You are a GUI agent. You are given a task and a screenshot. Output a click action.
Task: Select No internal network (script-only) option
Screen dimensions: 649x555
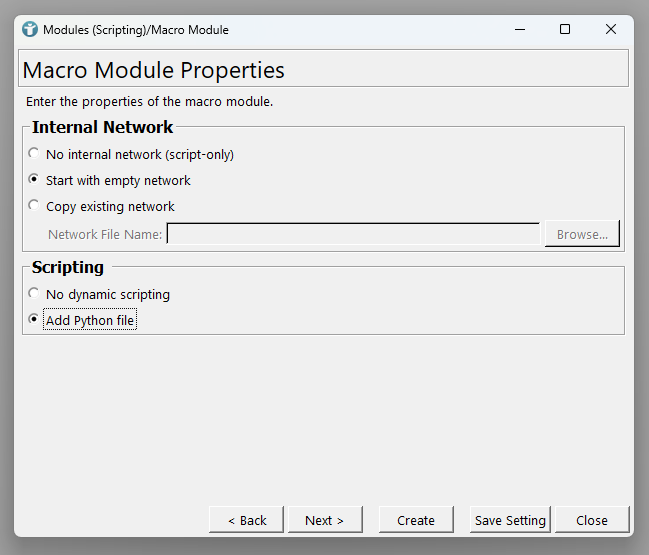coord(35,154)
